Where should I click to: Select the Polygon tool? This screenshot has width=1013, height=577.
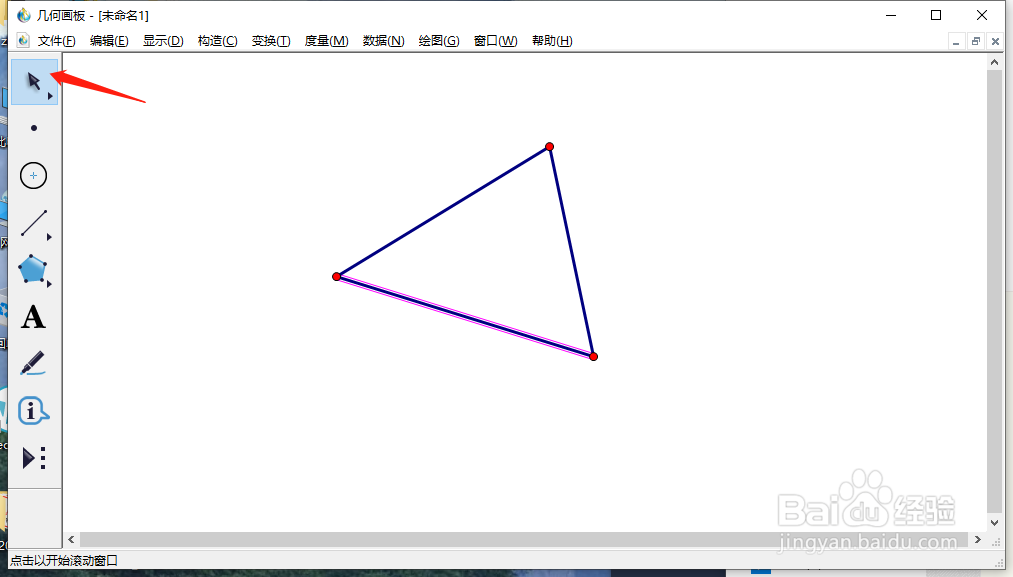[33, 269]
